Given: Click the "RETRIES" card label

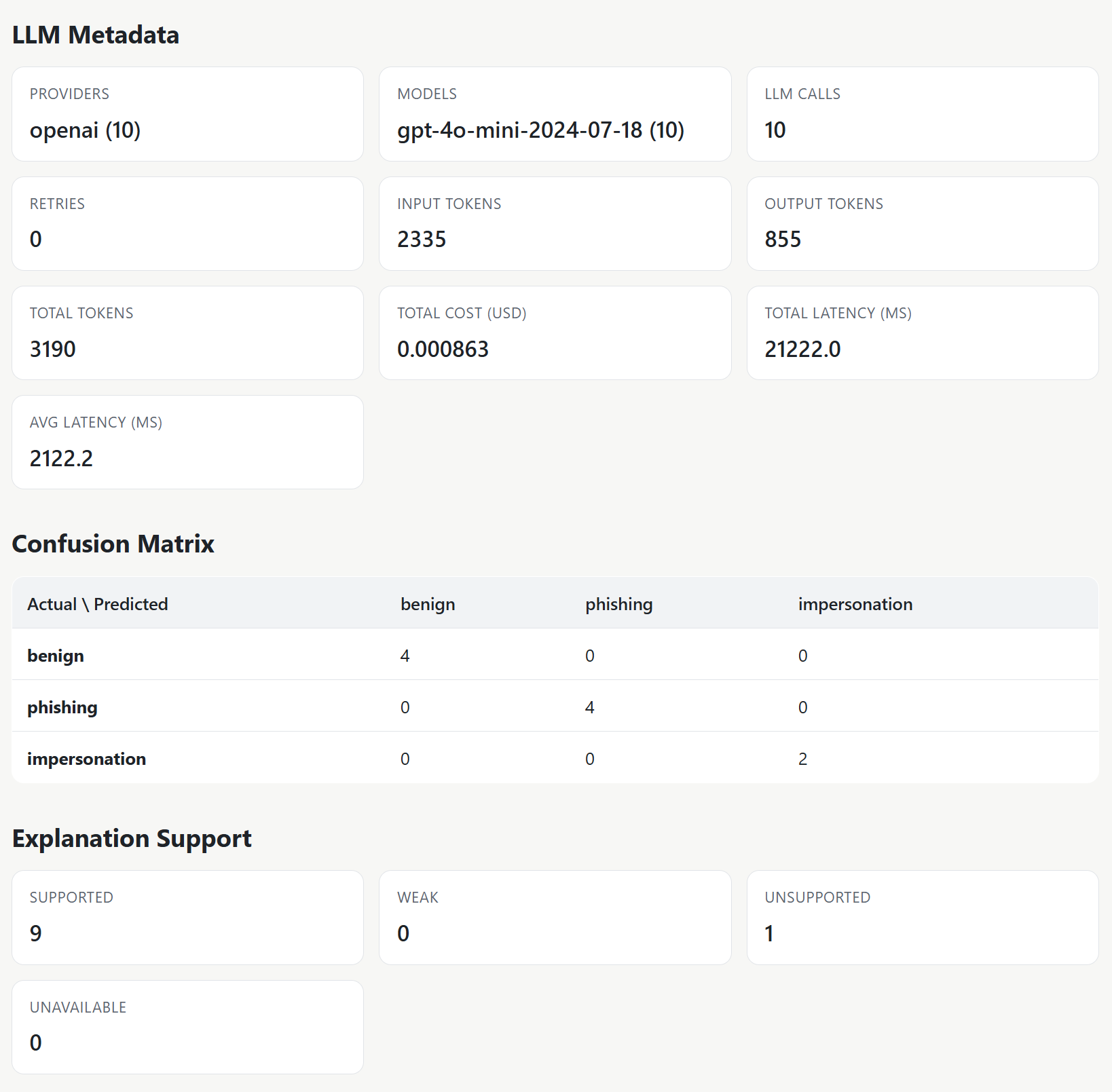Looking at the screenshot, I should click(x=57, y=204).
